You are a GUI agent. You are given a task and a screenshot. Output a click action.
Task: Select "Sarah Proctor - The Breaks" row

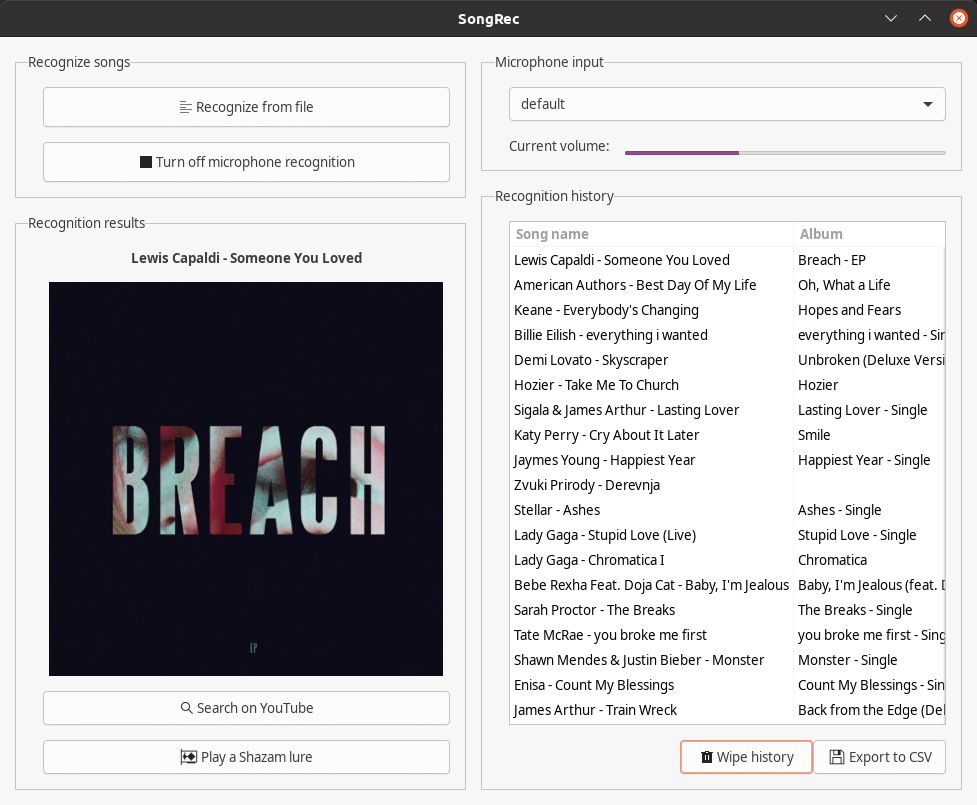tap(727, 610)
